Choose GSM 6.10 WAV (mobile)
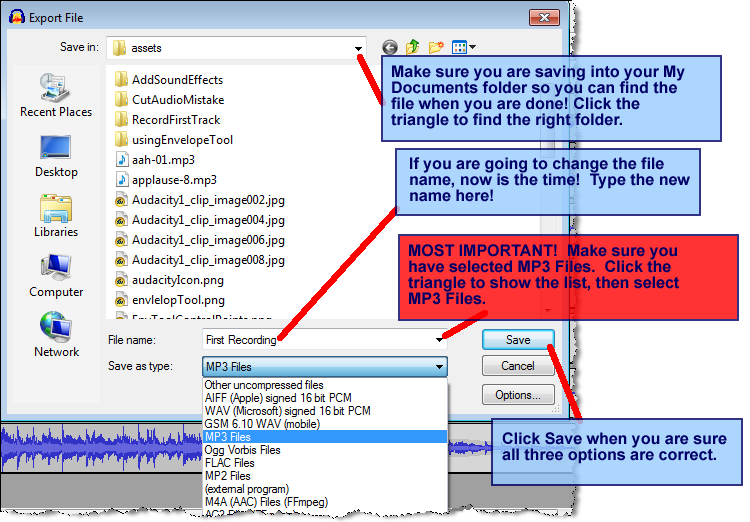This screenshot has height=522, width=750. pyautogui.click(x=325, y=423)
